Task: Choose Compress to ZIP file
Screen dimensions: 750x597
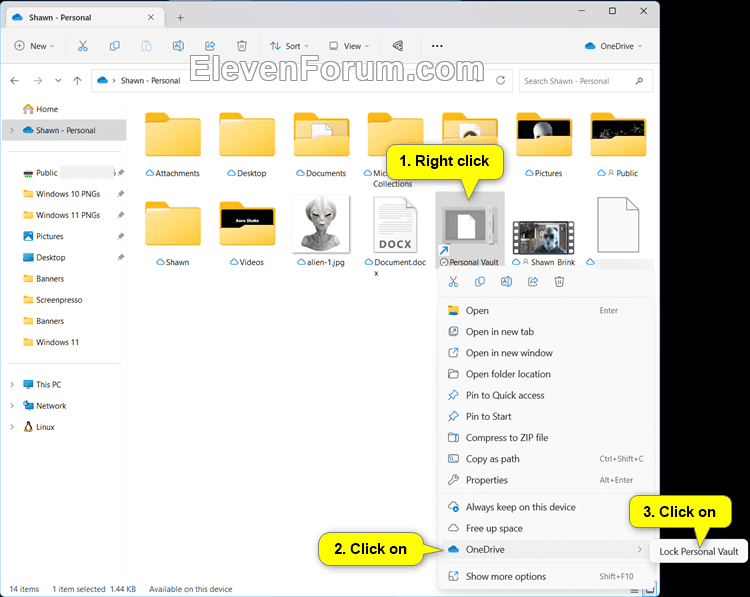Action: (x=545, y=438)
